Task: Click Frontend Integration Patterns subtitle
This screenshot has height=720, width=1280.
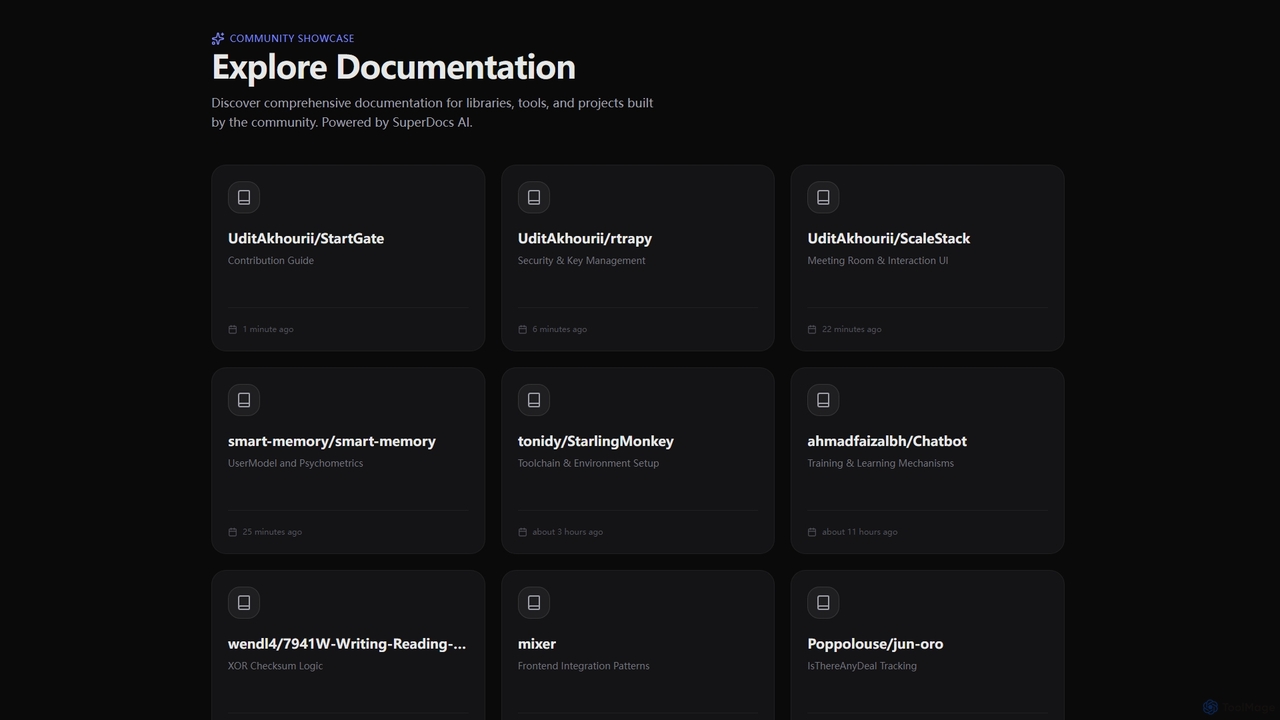Action: tap(584, 666)
